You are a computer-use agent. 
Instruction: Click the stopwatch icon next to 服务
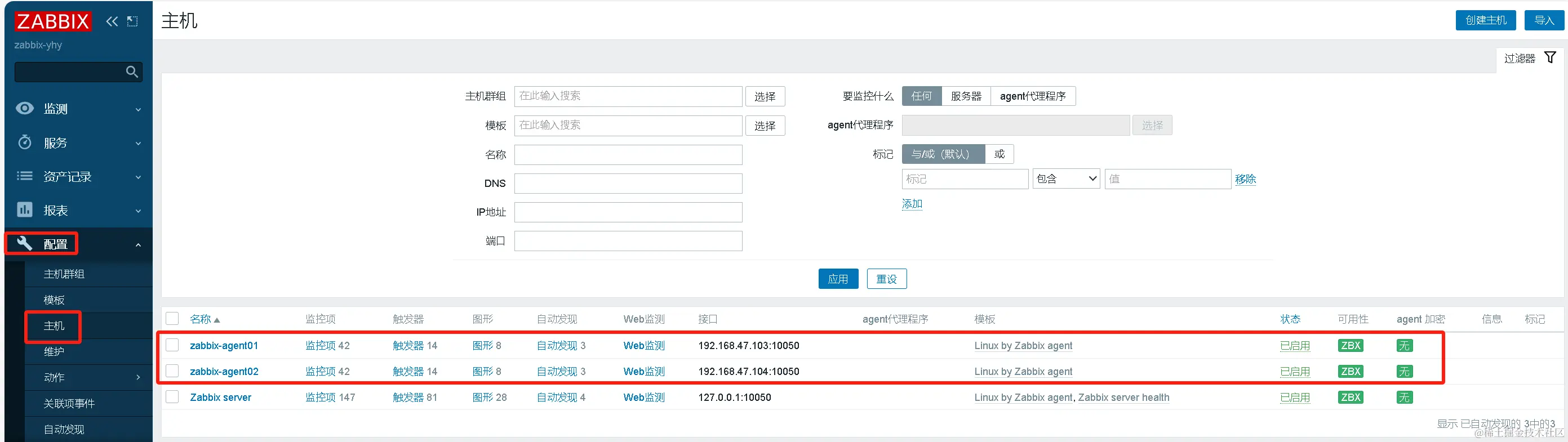pyautogui.click(x=25, y=142)
